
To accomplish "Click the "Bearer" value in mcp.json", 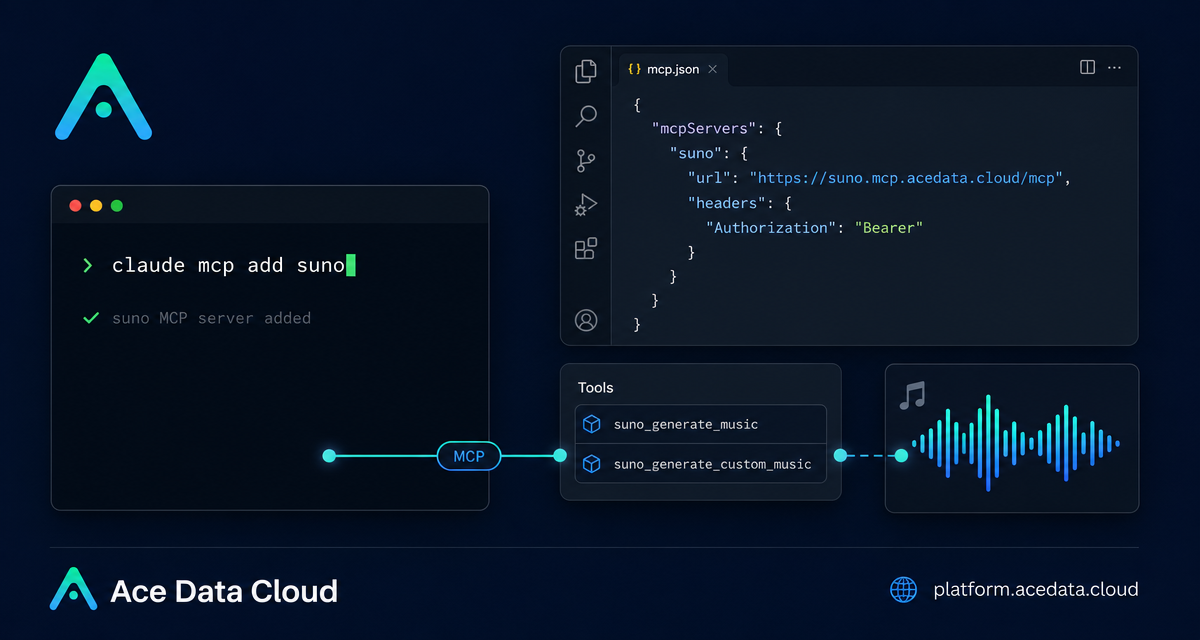I will point(889,227).
